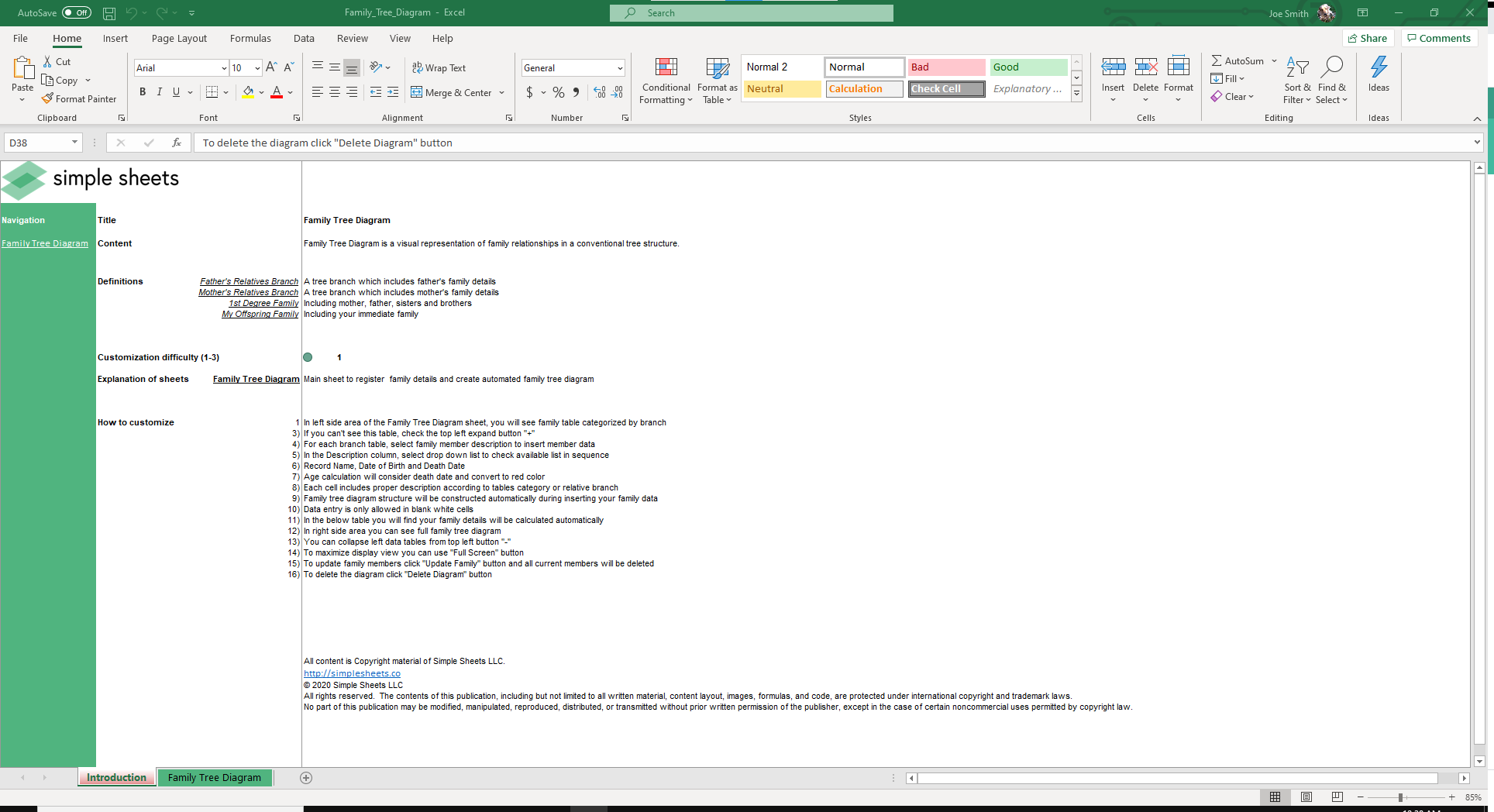The width and height of the screenshot is (1494, 812).
Task: Click the Save icon in title bar
Action: point(109,13)
